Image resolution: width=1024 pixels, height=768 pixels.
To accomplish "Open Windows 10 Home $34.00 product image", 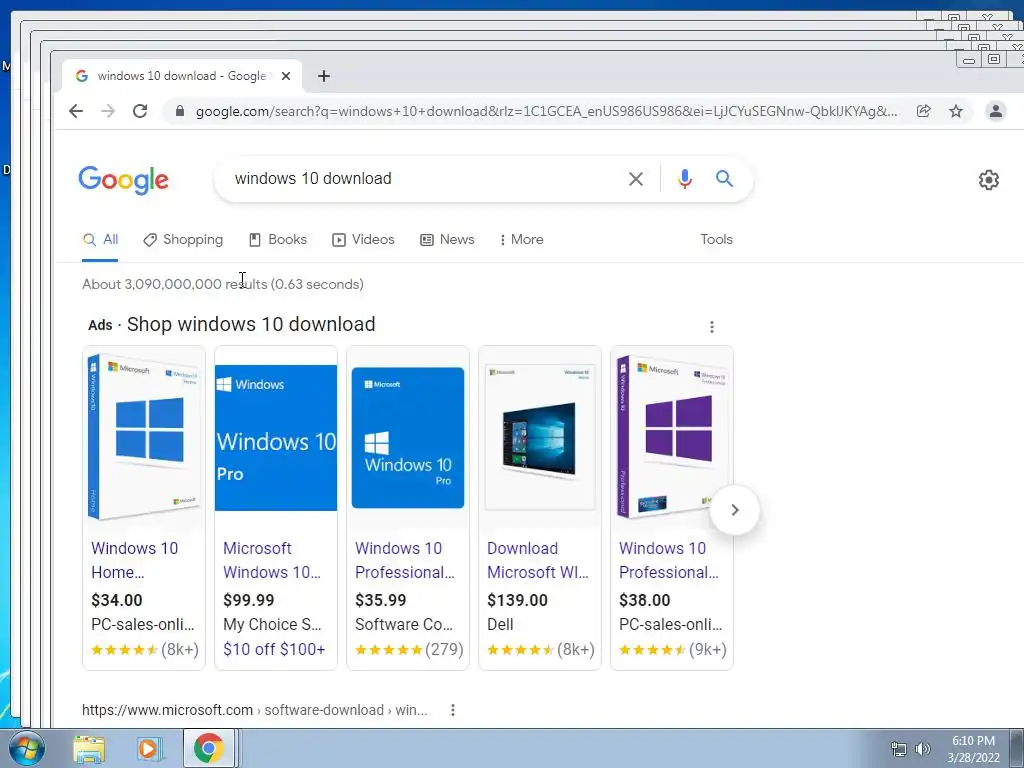I will (144, 438).
